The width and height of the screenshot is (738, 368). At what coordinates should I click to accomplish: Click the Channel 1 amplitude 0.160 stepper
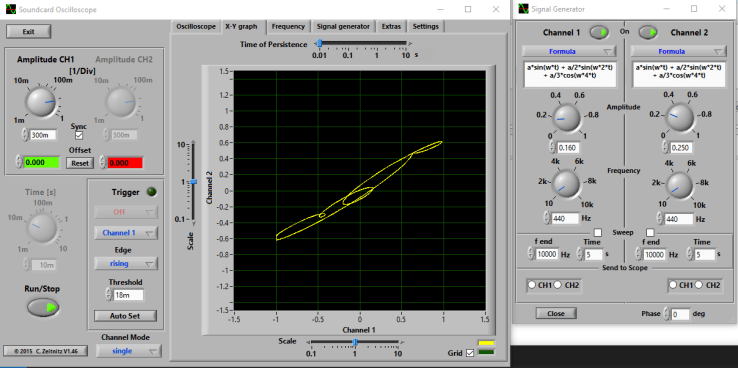(552, 147)
